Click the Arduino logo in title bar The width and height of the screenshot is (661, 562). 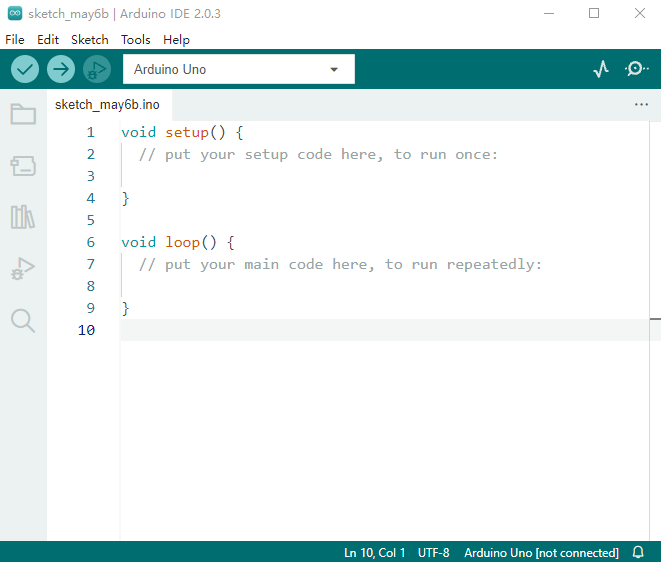tap(15, 13)
